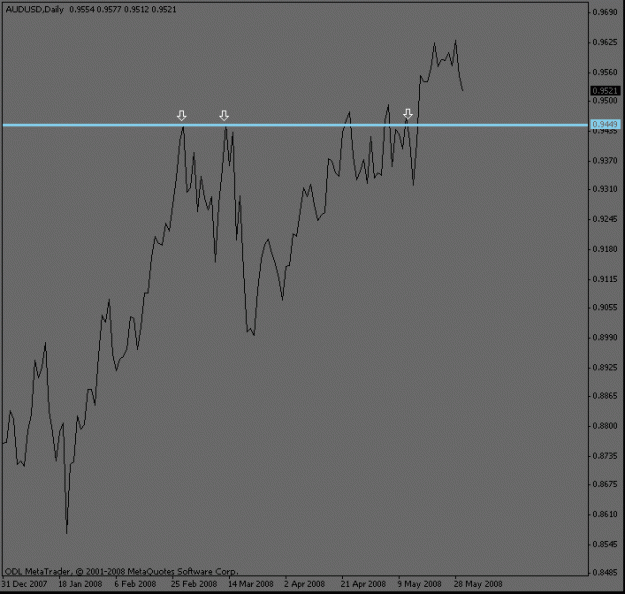Click the 0.8925 price axis label

[605, 367]
